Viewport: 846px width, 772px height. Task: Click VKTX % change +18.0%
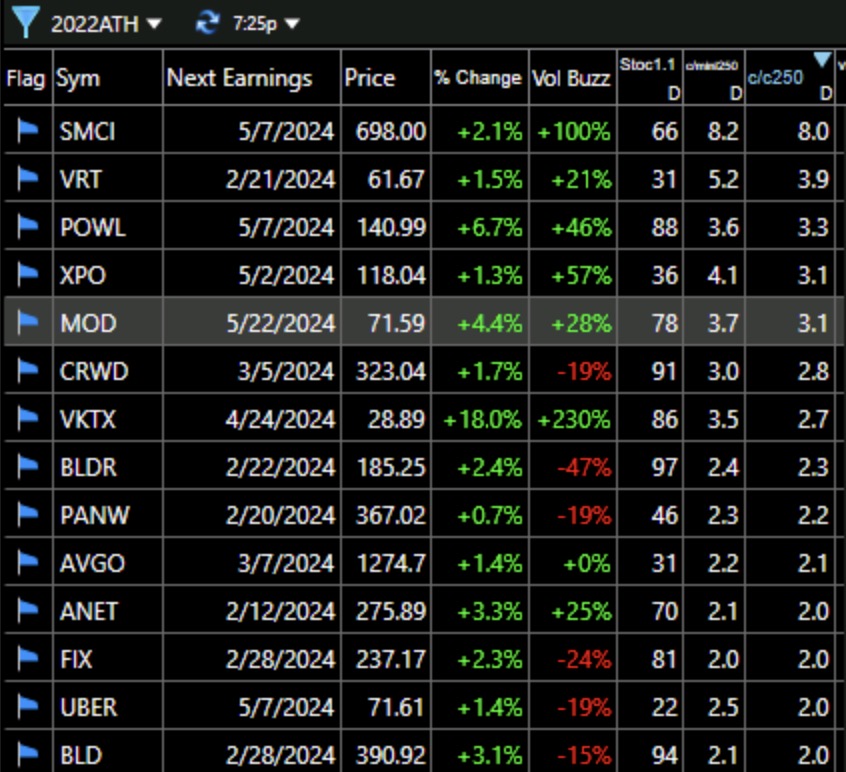482,420
